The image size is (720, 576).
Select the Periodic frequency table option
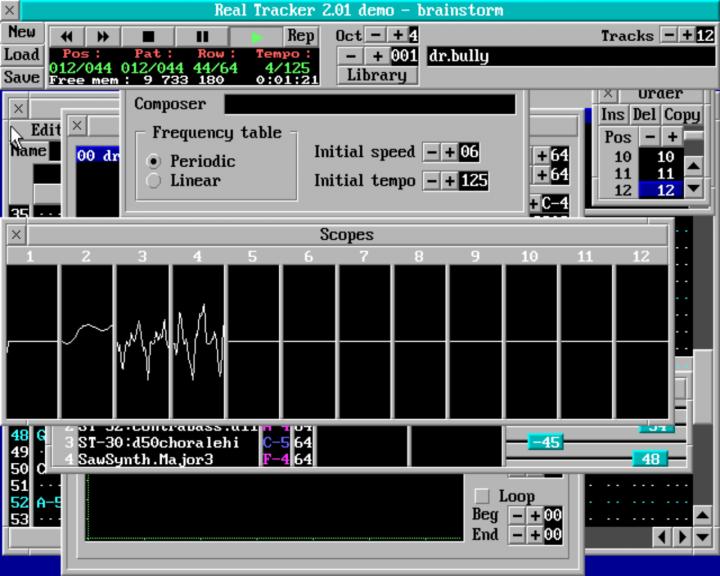154,161
